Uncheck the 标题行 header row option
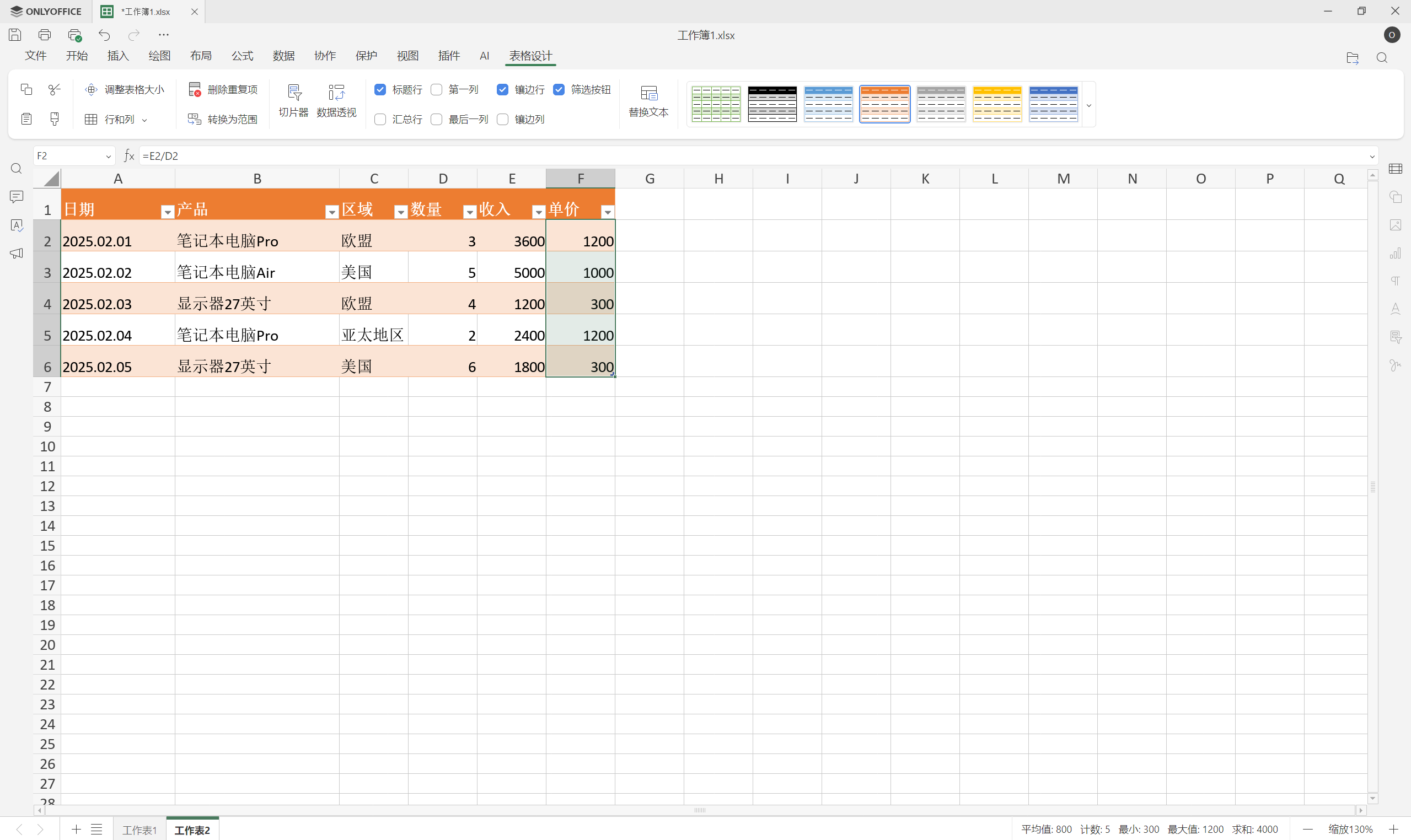 (x=379, y=89)
